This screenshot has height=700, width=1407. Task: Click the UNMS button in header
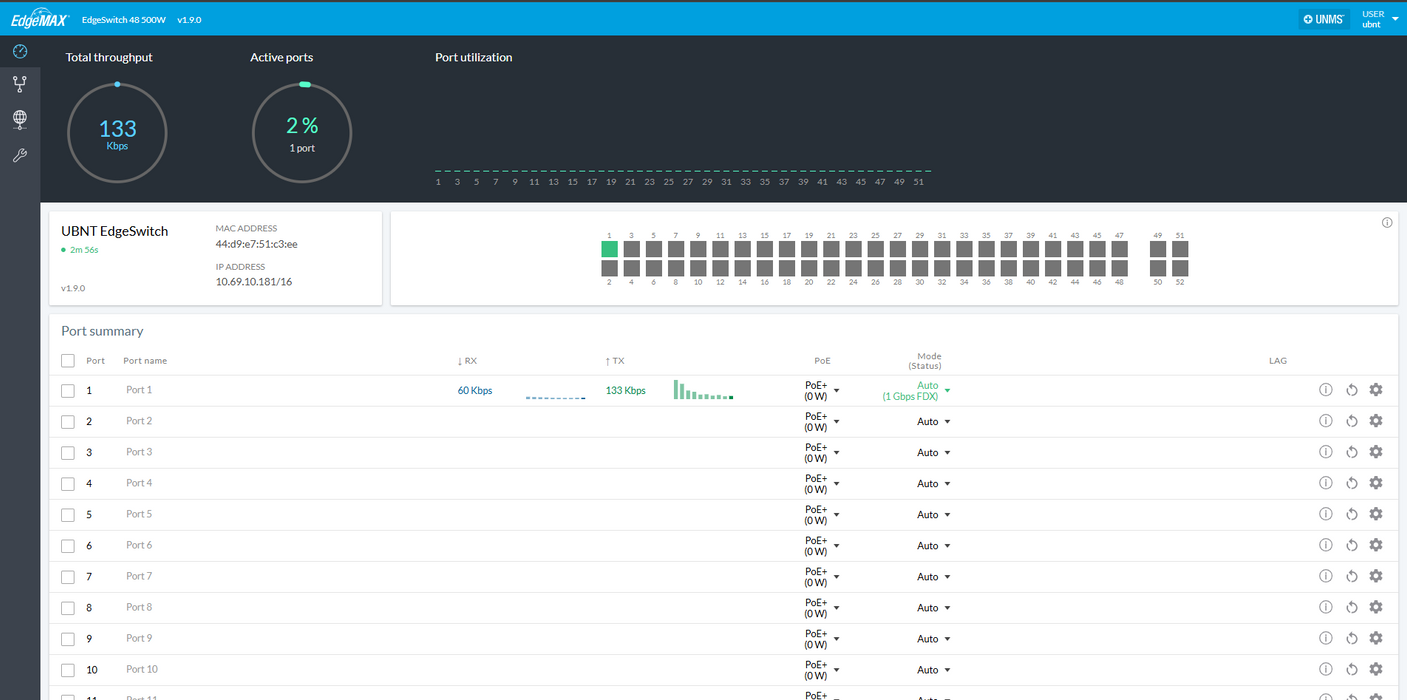(x=1324, y=19)
